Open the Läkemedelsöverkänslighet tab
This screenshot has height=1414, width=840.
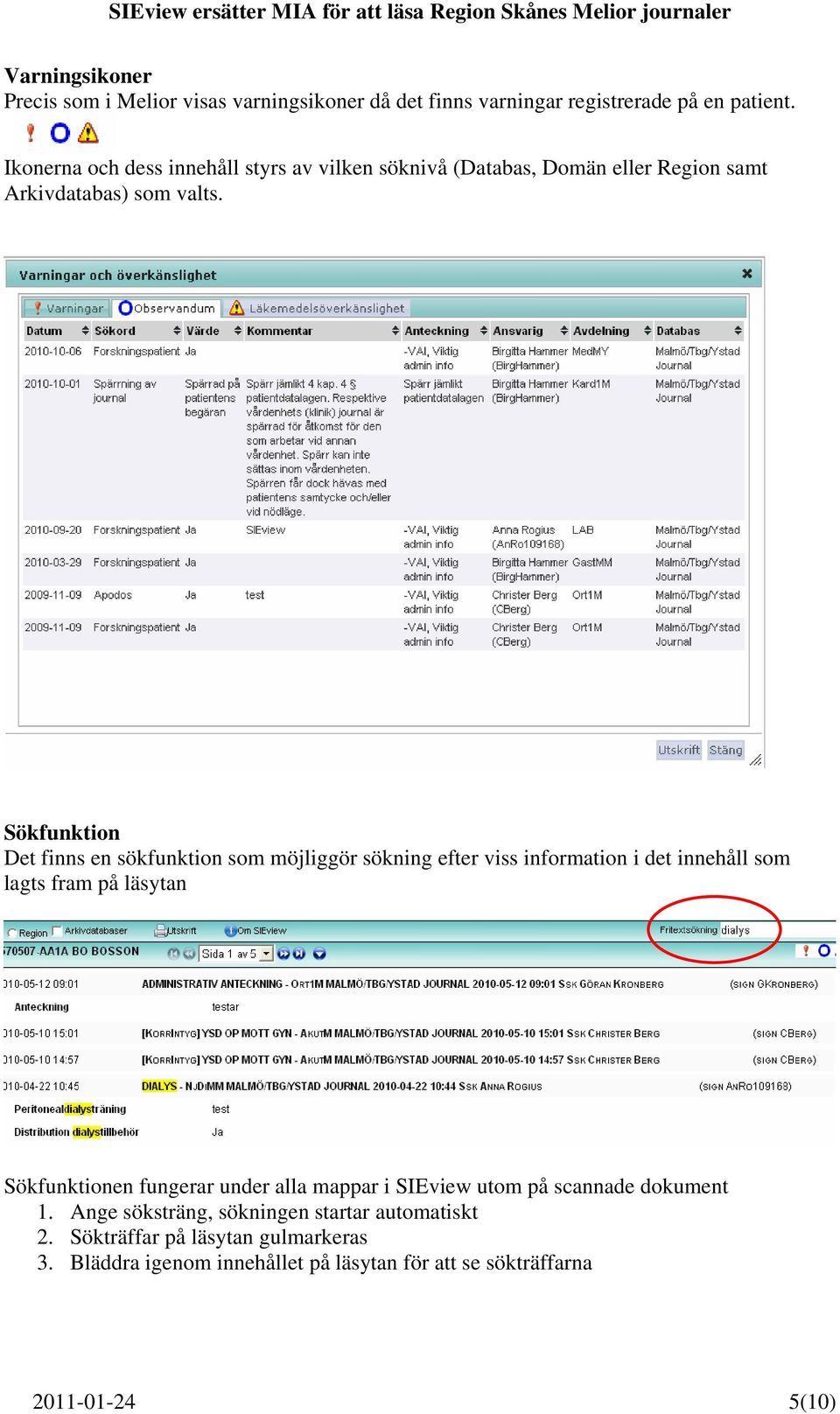tap(318, 308)
